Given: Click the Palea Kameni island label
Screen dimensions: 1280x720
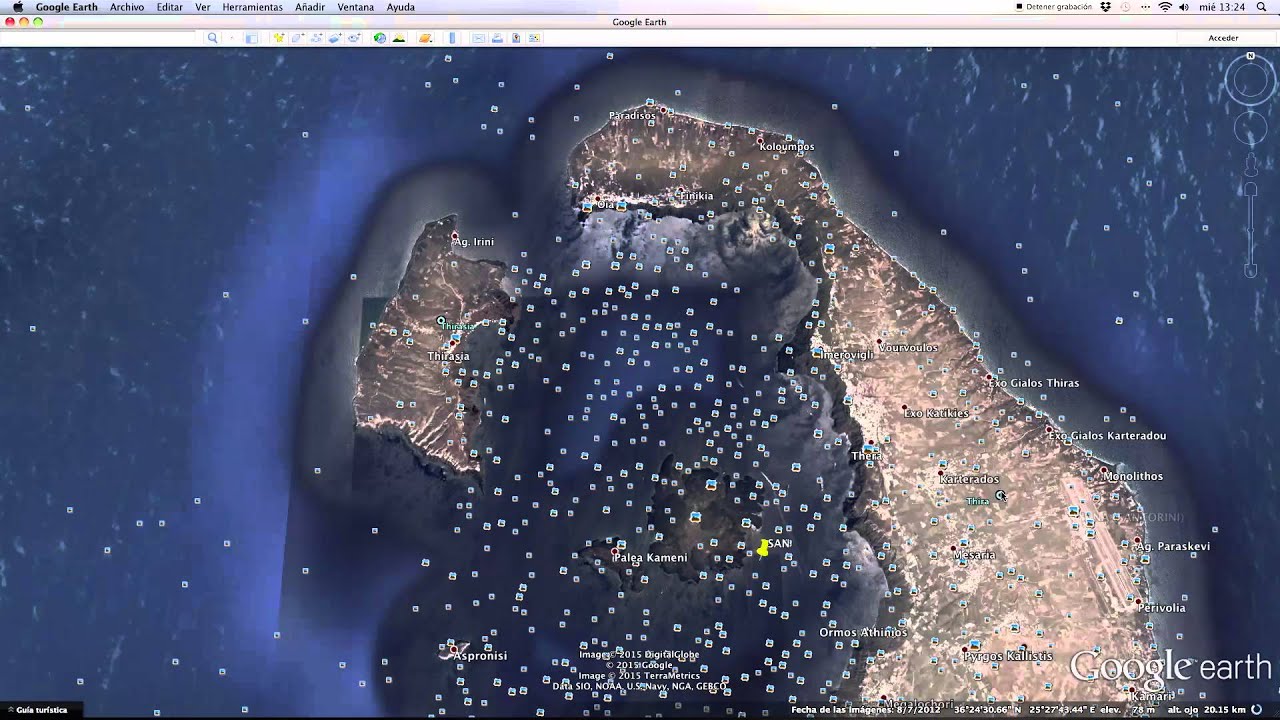Looking at the screenshot, I should [650, 557].
